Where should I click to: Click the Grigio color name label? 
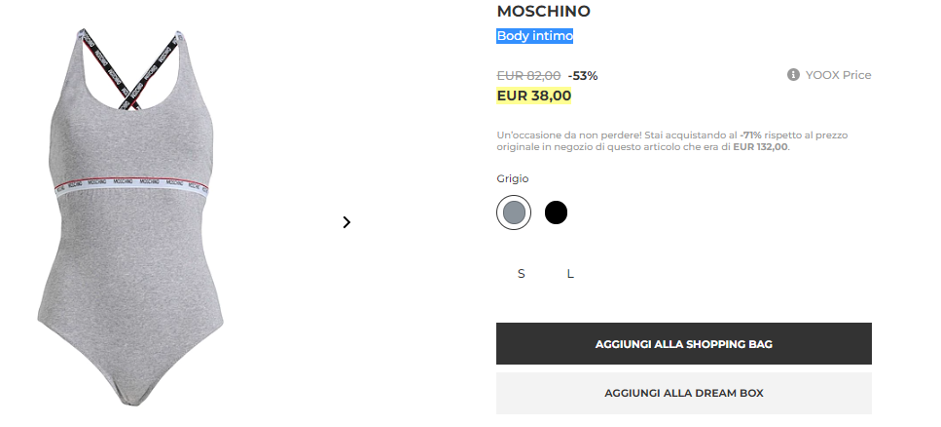tap(512, 179)
